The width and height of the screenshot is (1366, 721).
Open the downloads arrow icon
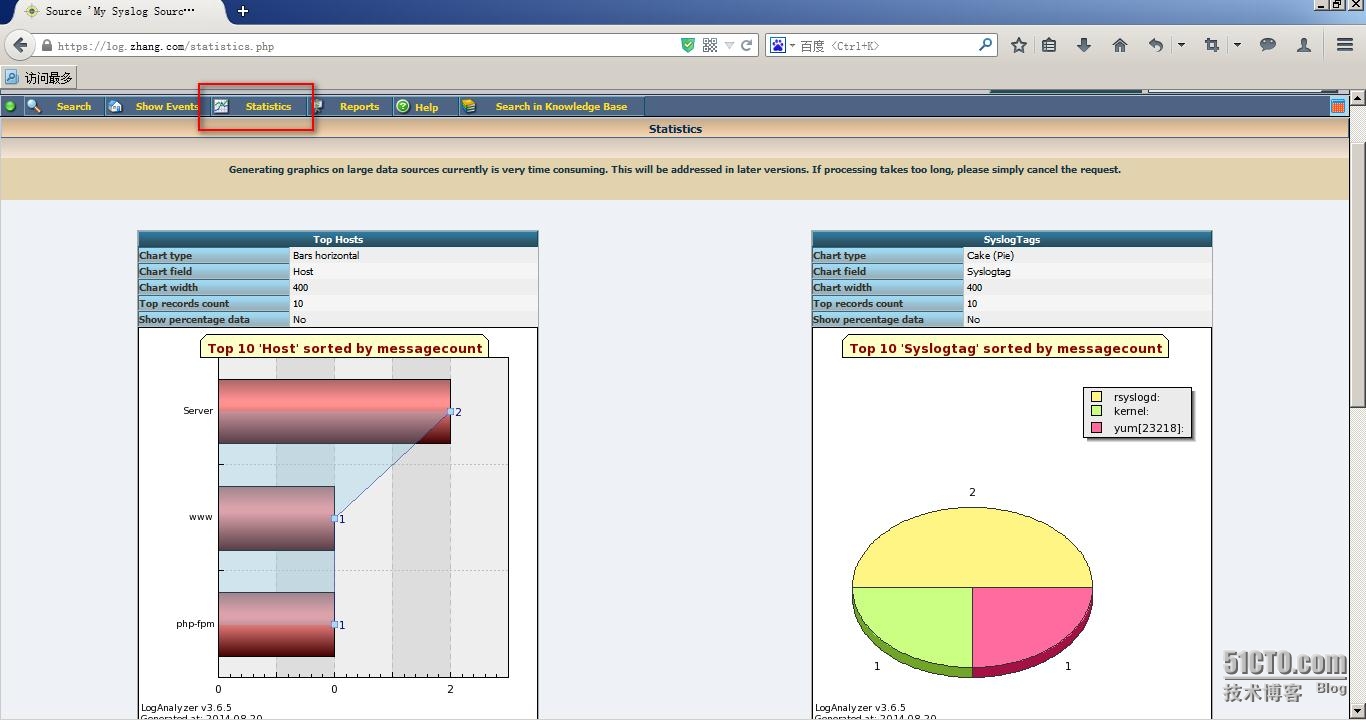(x=1083, y=45)
